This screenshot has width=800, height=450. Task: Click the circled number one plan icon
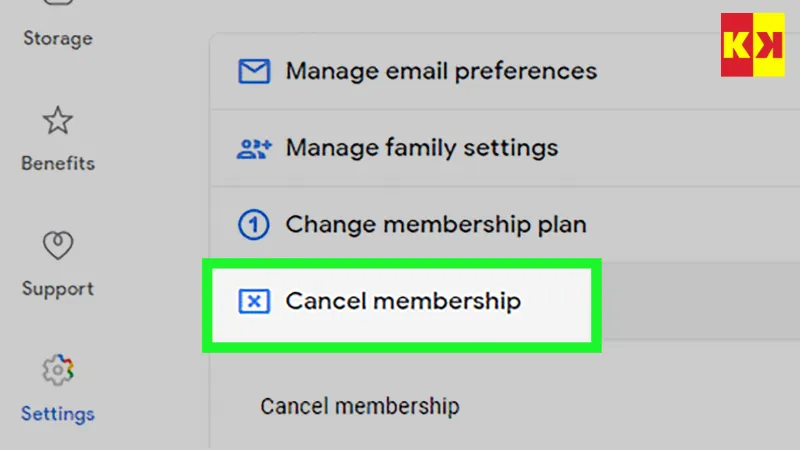point(254,225)
